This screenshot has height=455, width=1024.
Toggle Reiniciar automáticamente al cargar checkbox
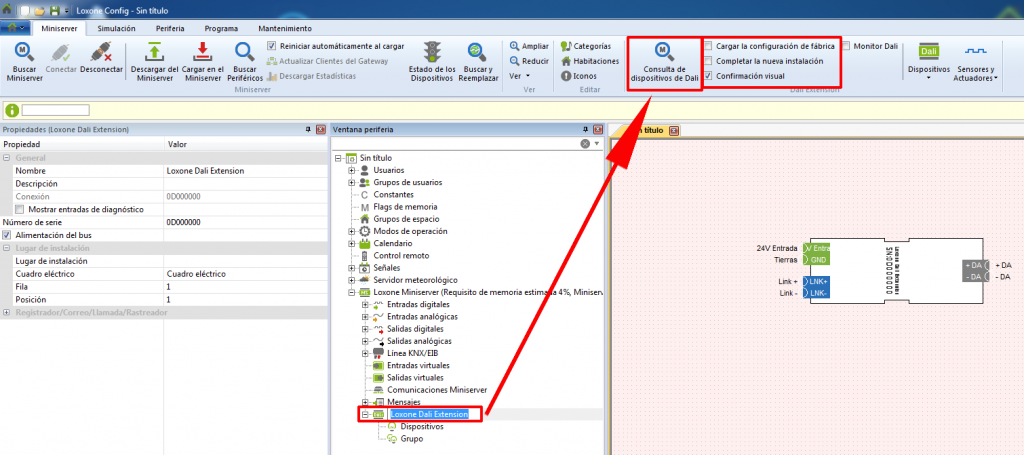(272, 46)
